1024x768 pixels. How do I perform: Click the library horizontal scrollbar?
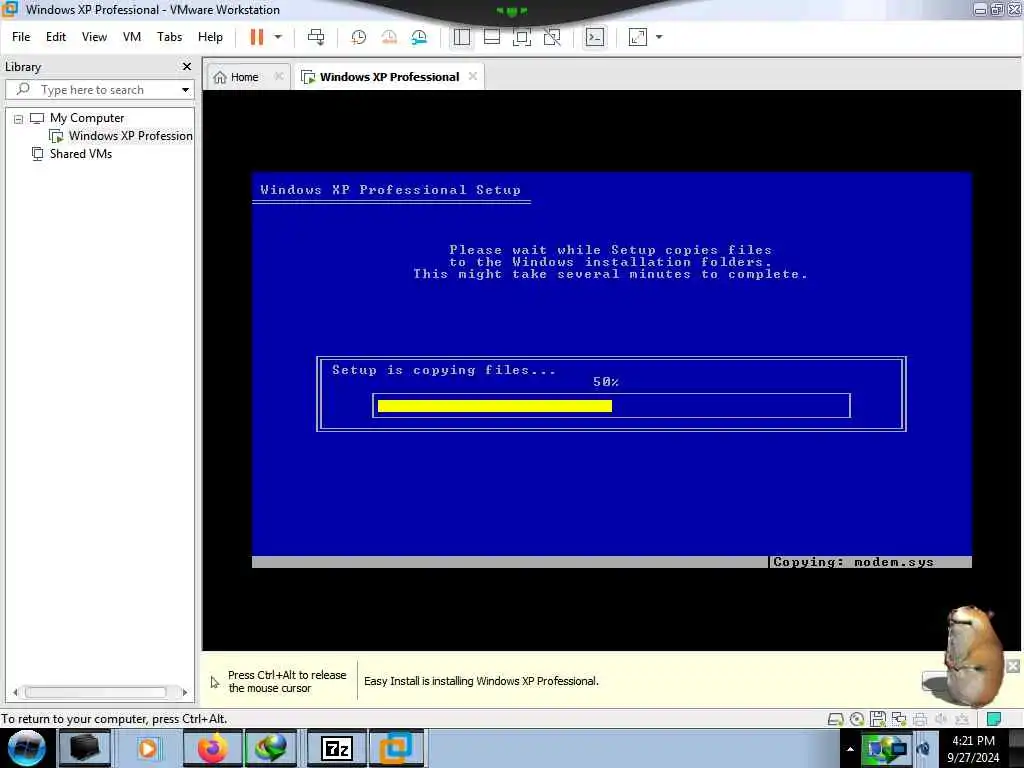[x=96, y=692]
